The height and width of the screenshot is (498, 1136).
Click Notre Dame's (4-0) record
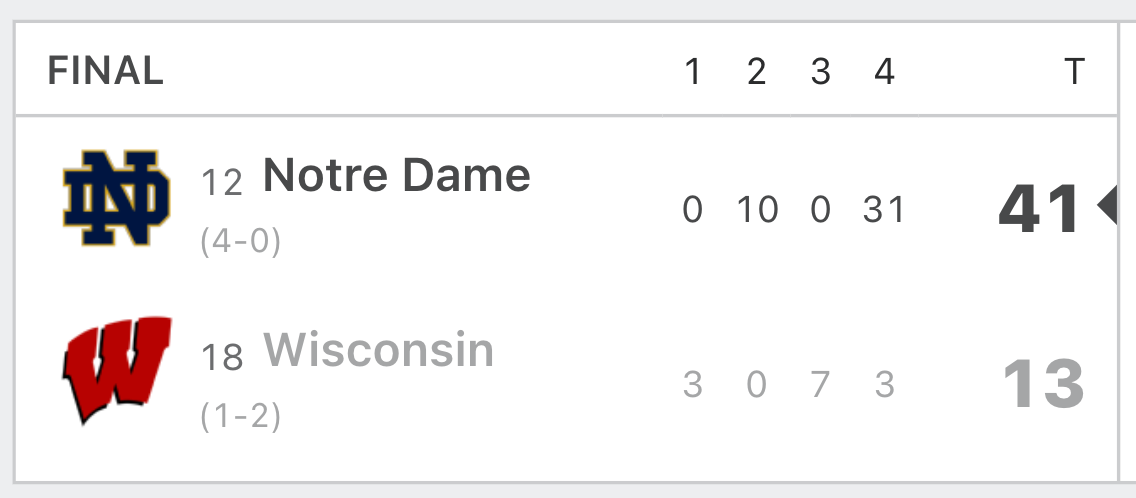tap(241, 241)
